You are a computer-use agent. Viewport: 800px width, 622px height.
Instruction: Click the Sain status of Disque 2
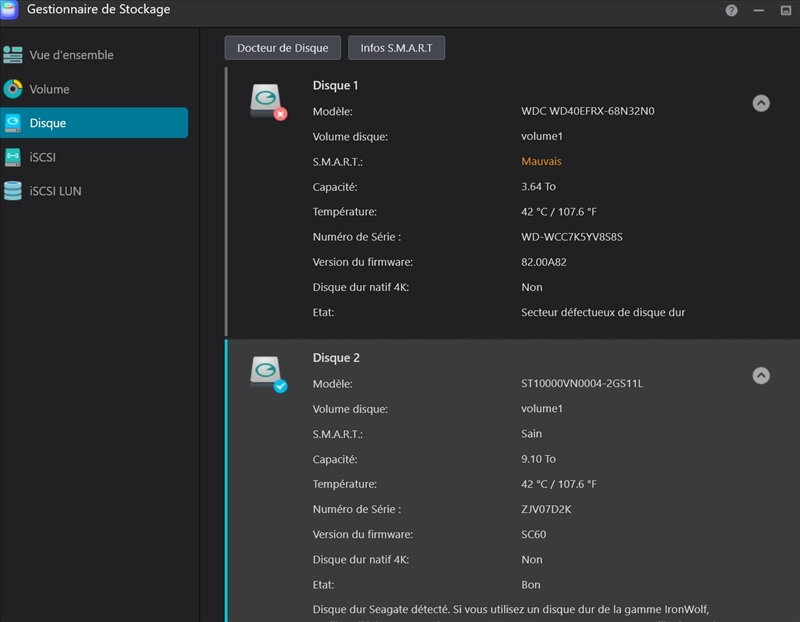pyautogui.click(x=531, y=434)
